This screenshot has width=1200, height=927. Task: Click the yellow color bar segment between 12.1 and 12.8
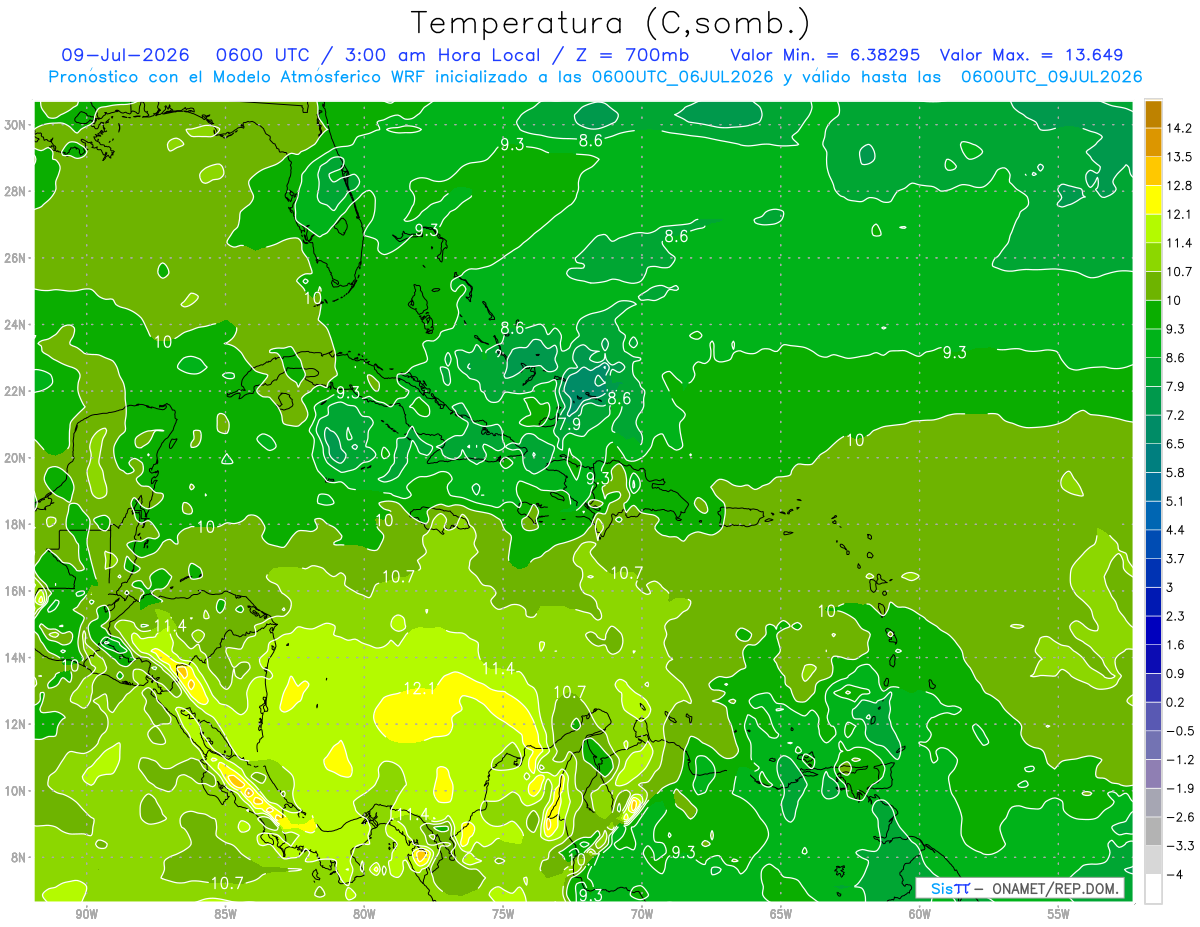[1153, 199]
